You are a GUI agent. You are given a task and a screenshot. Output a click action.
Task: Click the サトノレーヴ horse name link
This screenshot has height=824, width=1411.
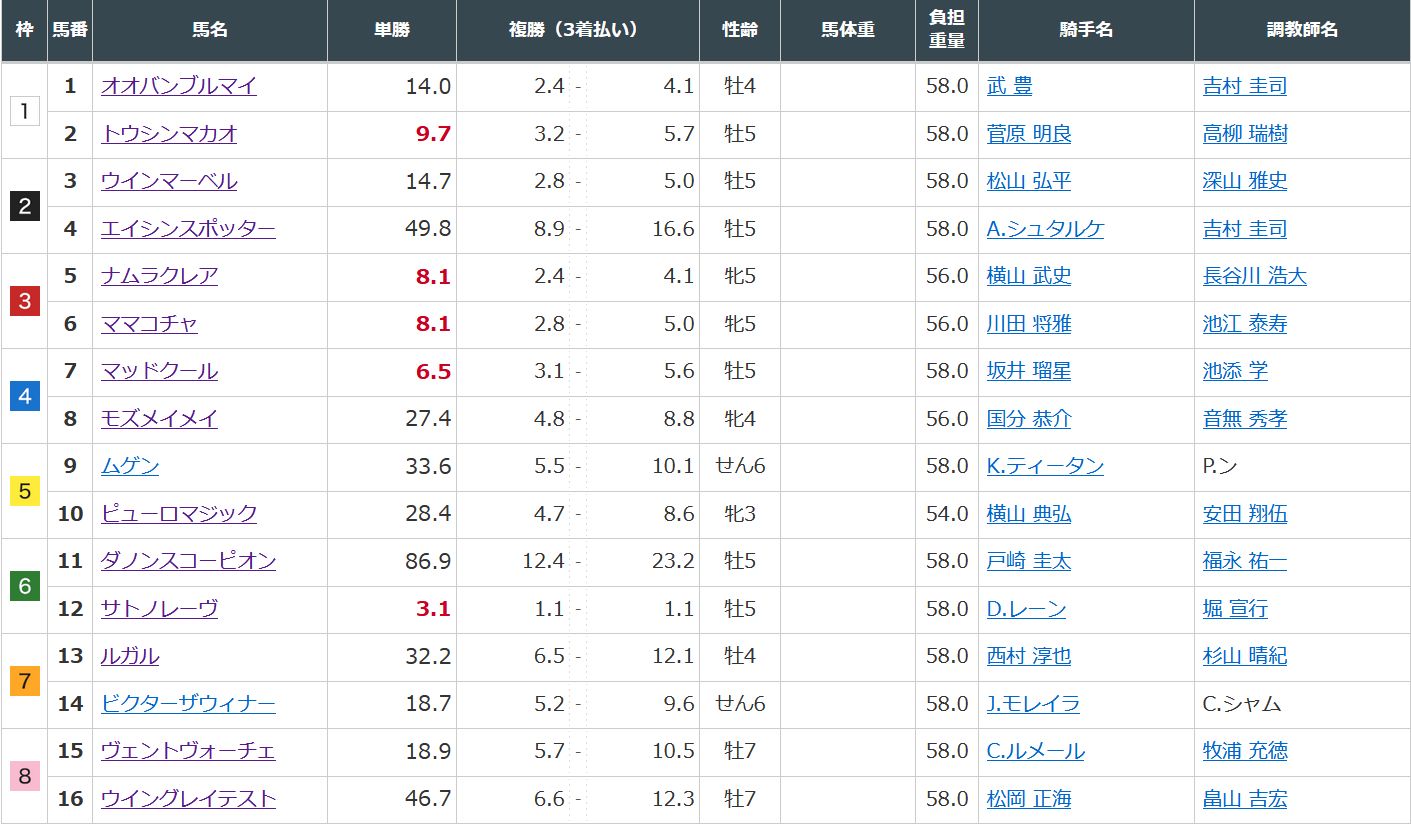click(x=159, y=608)
